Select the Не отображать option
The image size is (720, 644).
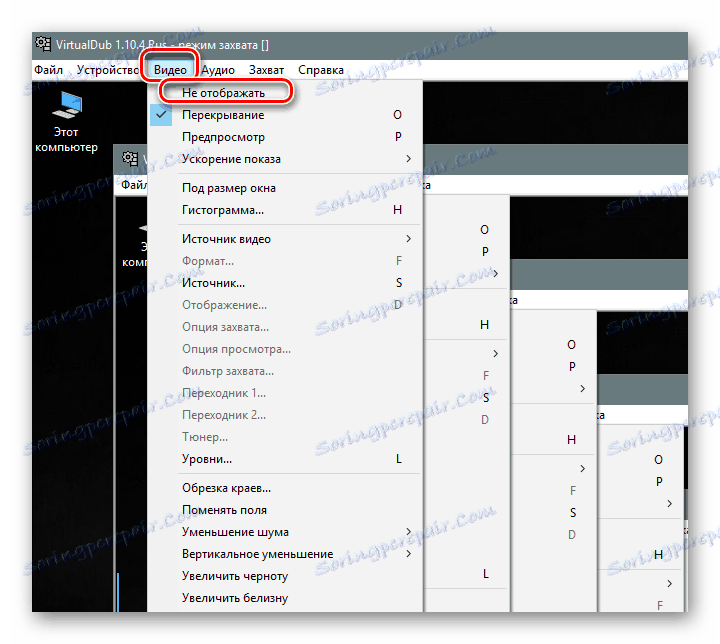tap(285, 93)
